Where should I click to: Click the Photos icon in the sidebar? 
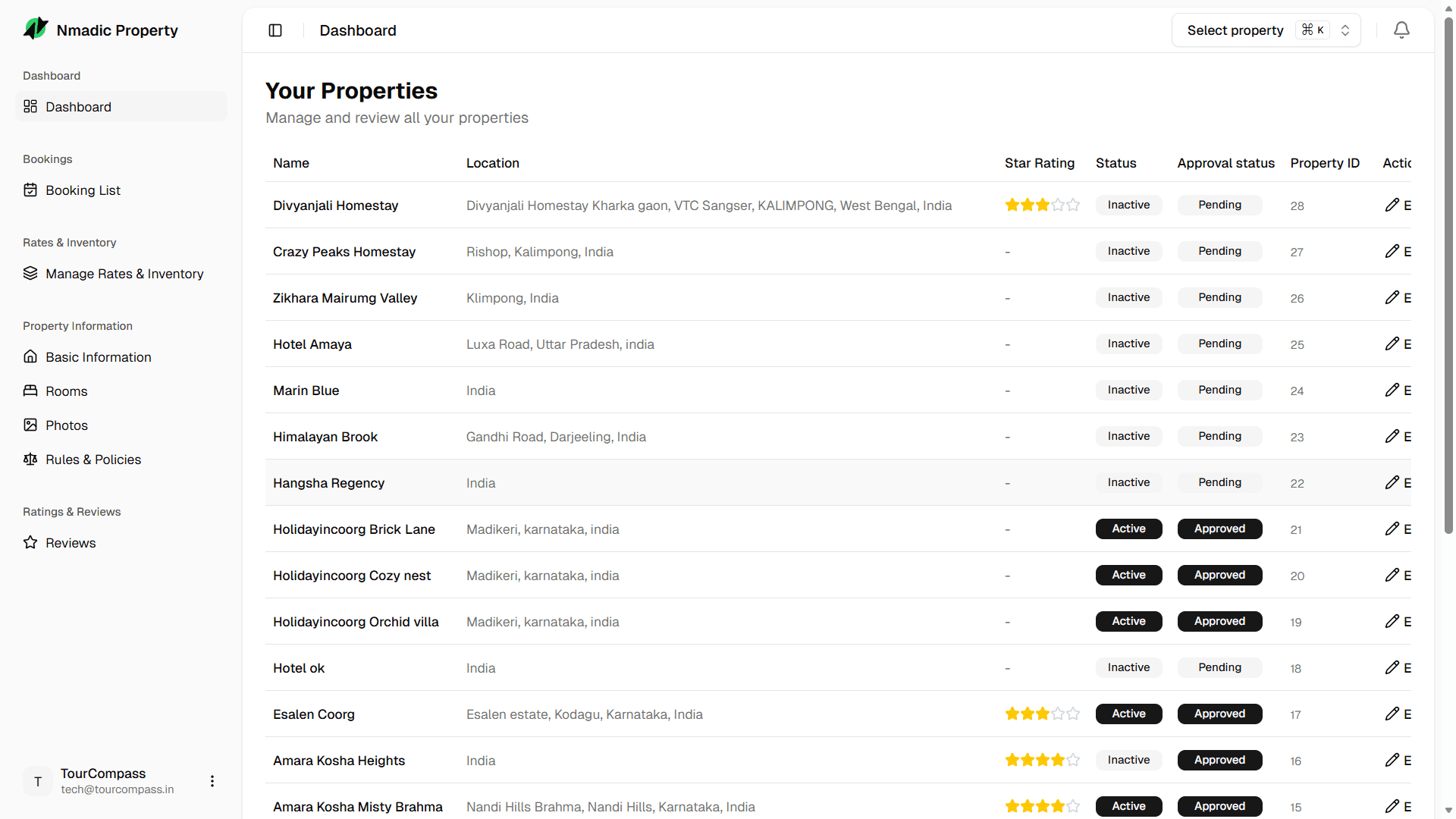[x=30, y=425]
